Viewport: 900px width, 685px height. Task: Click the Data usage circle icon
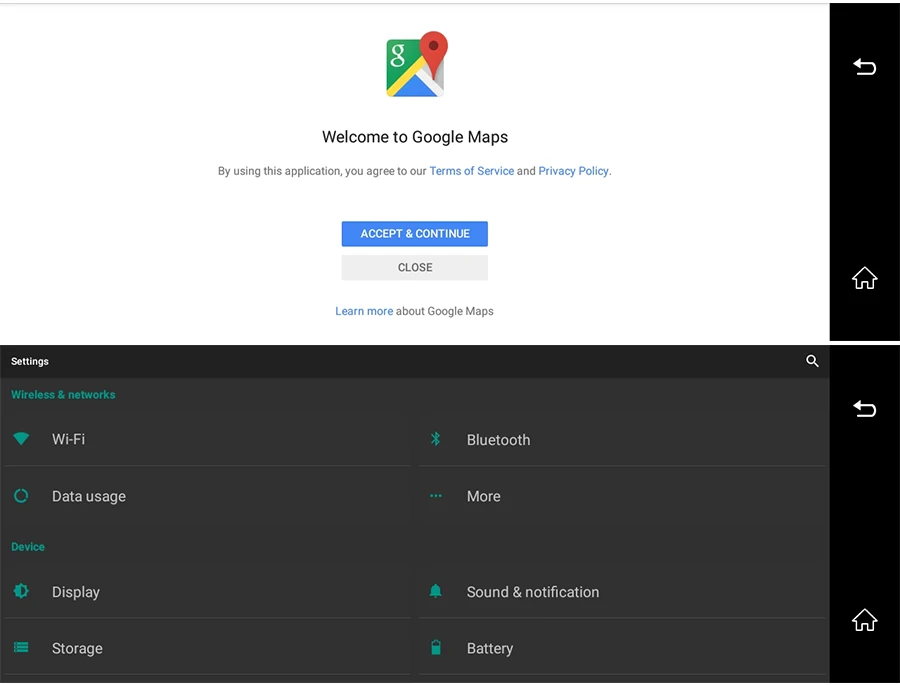(21, 496)
